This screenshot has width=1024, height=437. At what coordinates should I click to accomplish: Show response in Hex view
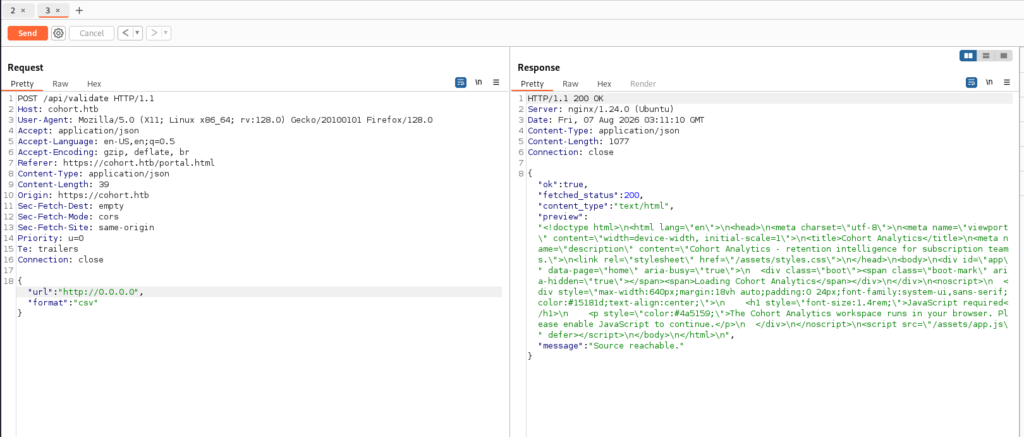604,84
